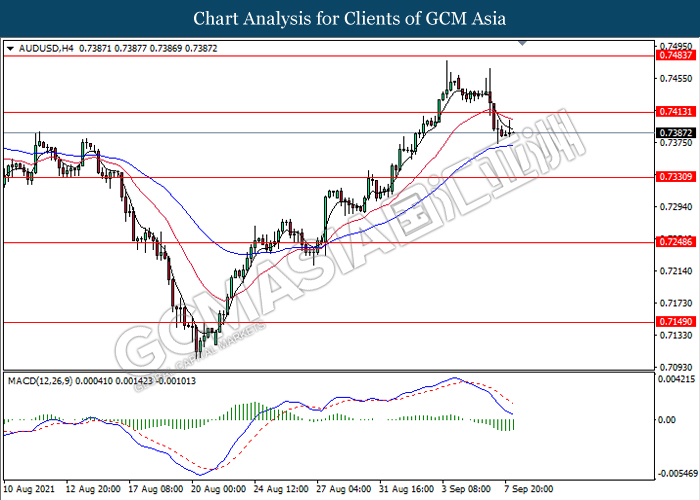The width and height of the screenshot is (700, 500).
Task: Click the 0.004215 MACD scale value
Action: (677, 379)
